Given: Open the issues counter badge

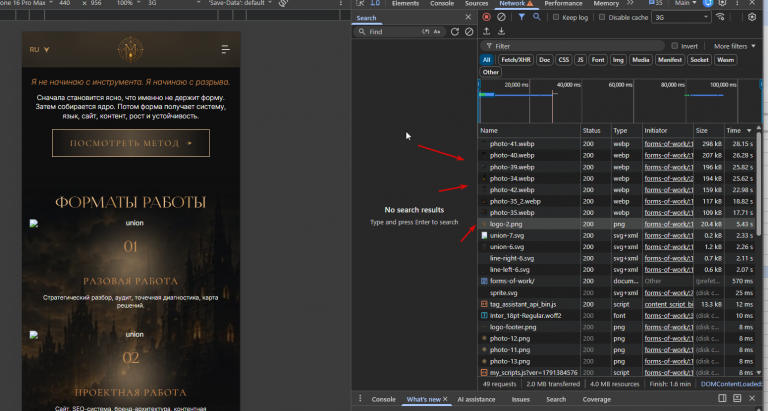Looking at the screenshot, I should point(655,3).
